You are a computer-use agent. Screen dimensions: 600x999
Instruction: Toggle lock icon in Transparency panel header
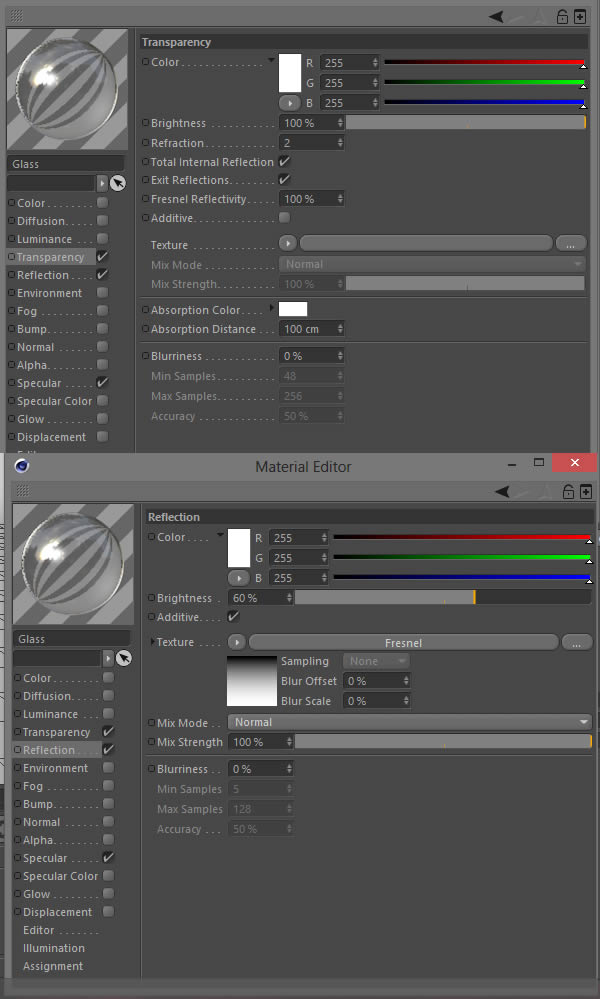562,17
